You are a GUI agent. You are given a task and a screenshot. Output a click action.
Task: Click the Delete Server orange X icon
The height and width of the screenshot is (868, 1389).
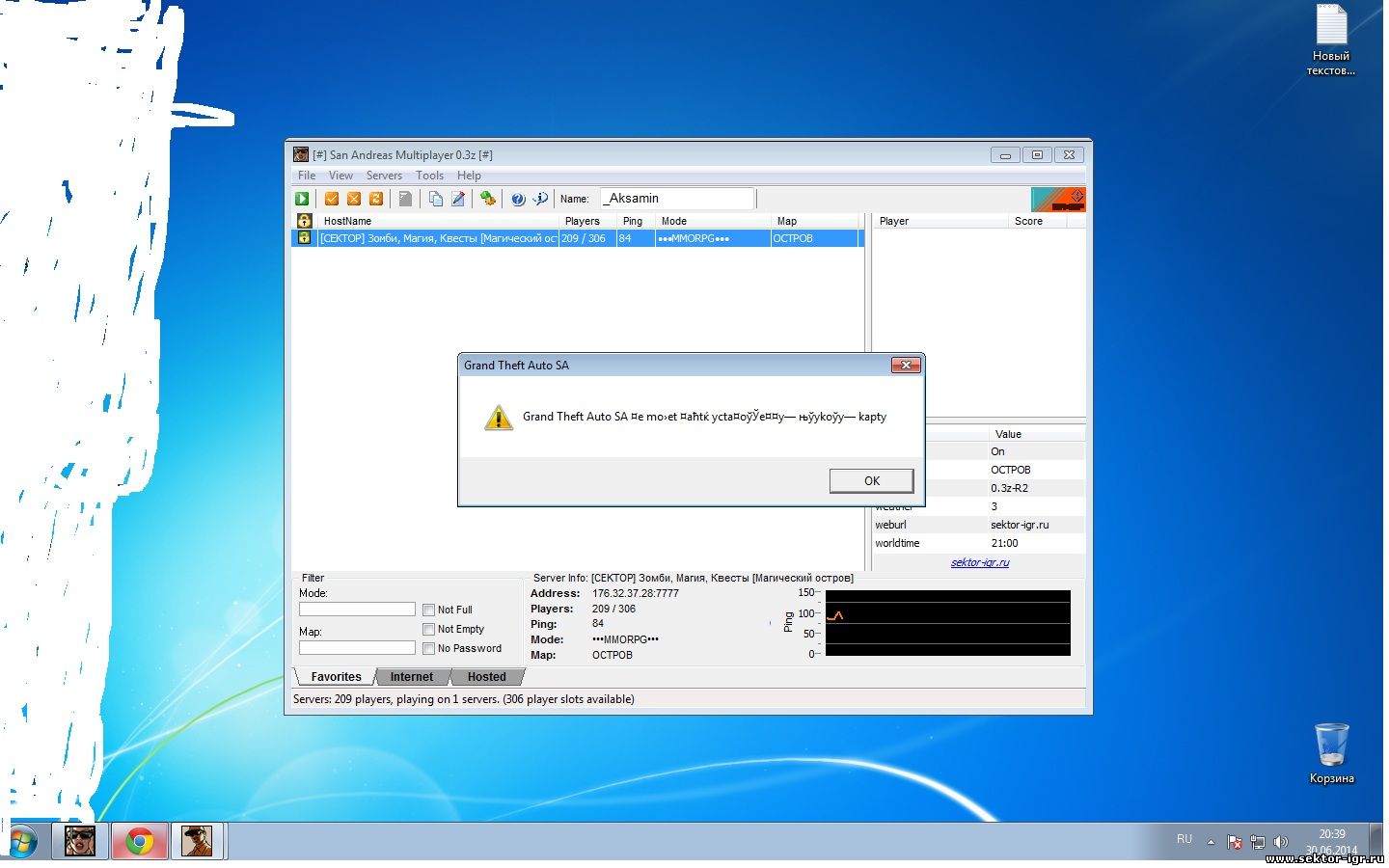354,199
